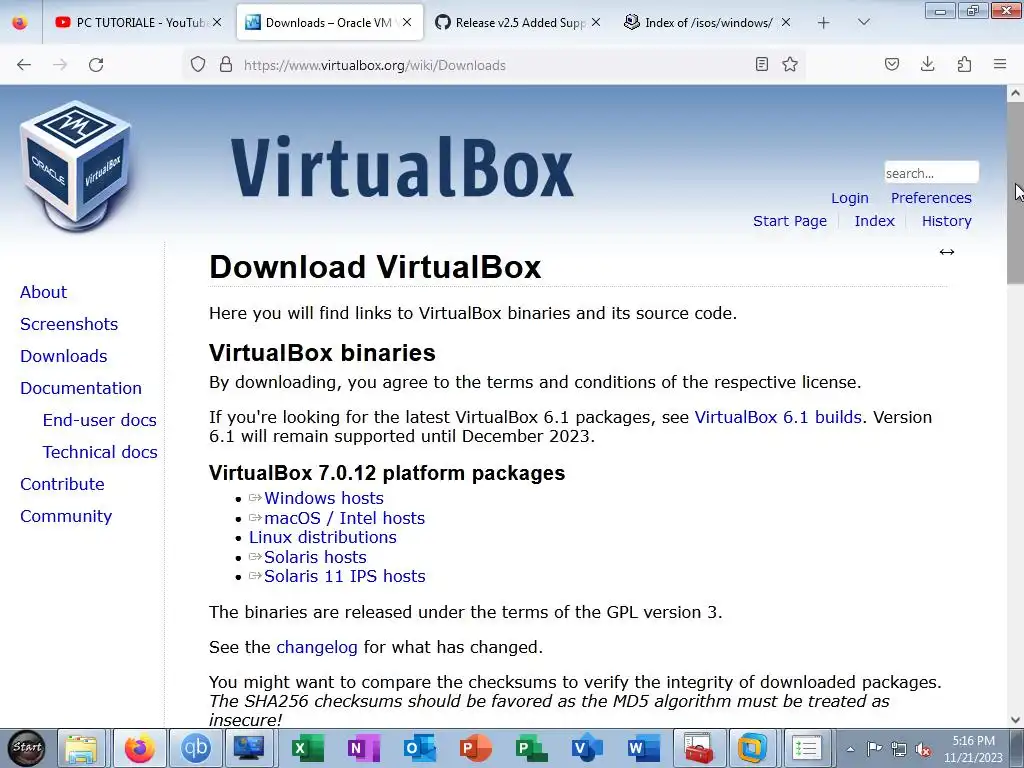Screen dimensions: 1024x768
Task: Open Technical docs in the sidebar
Action: (x=100, y=452)
